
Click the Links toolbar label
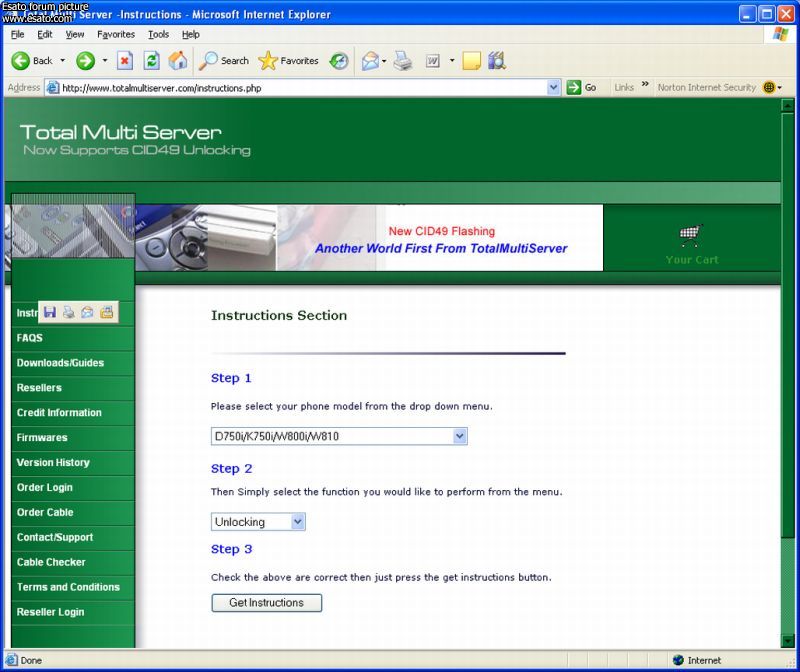[x=623, y=88]
